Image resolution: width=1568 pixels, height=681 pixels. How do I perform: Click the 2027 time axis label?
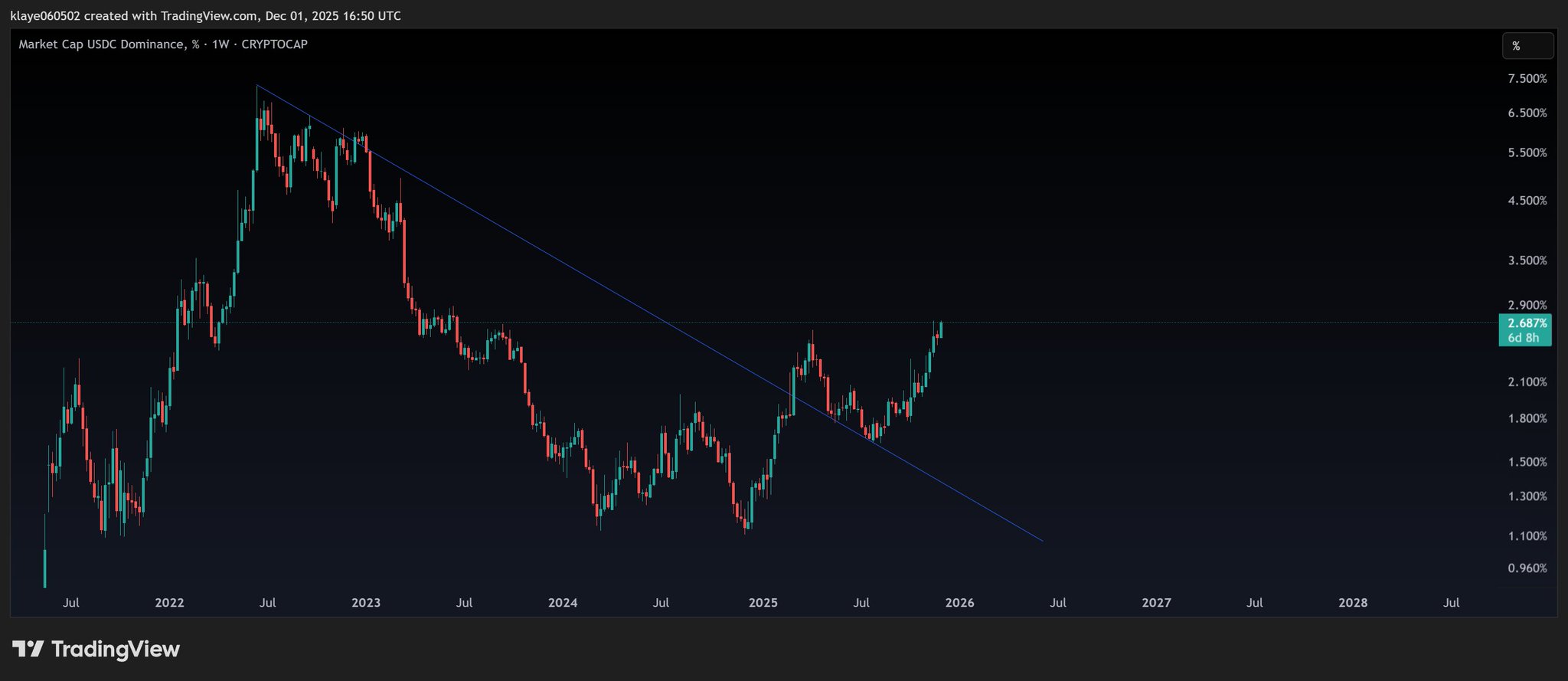(x=1156, y=603)
